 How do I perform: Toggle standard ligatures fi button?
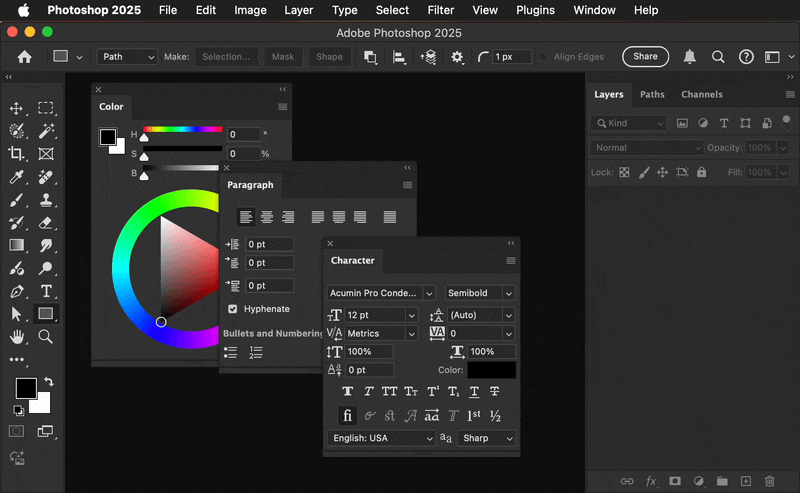tap(347, 415)
